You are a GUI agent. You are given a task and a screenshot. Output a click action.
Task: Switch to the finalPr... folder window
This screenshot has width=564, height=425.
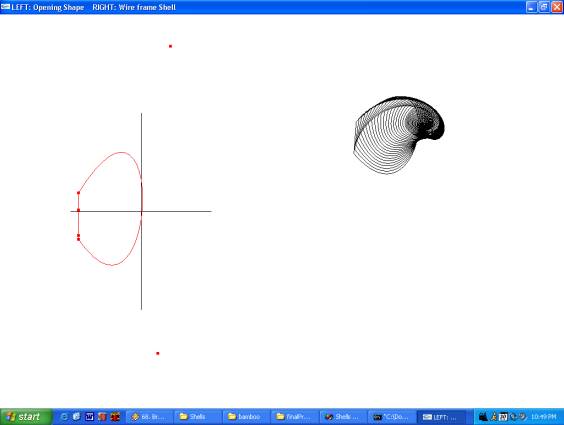click(x=295, y=417)
